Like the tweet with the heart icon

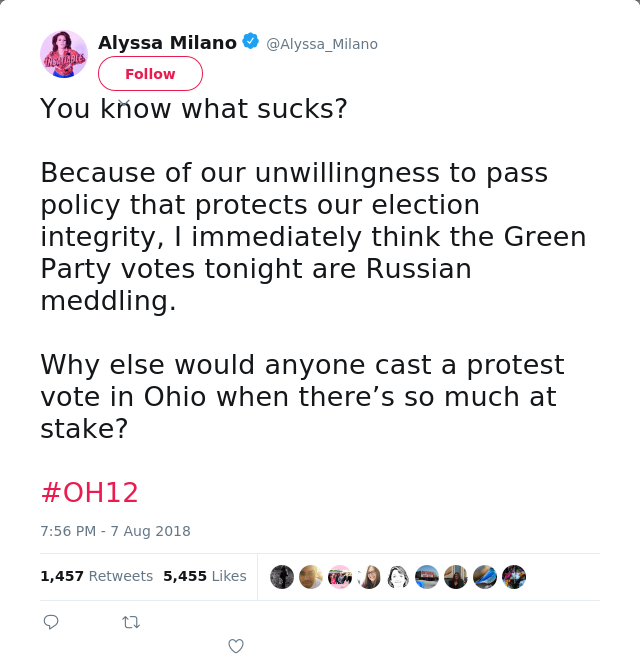pyautogui.click(x=236, y=645)
